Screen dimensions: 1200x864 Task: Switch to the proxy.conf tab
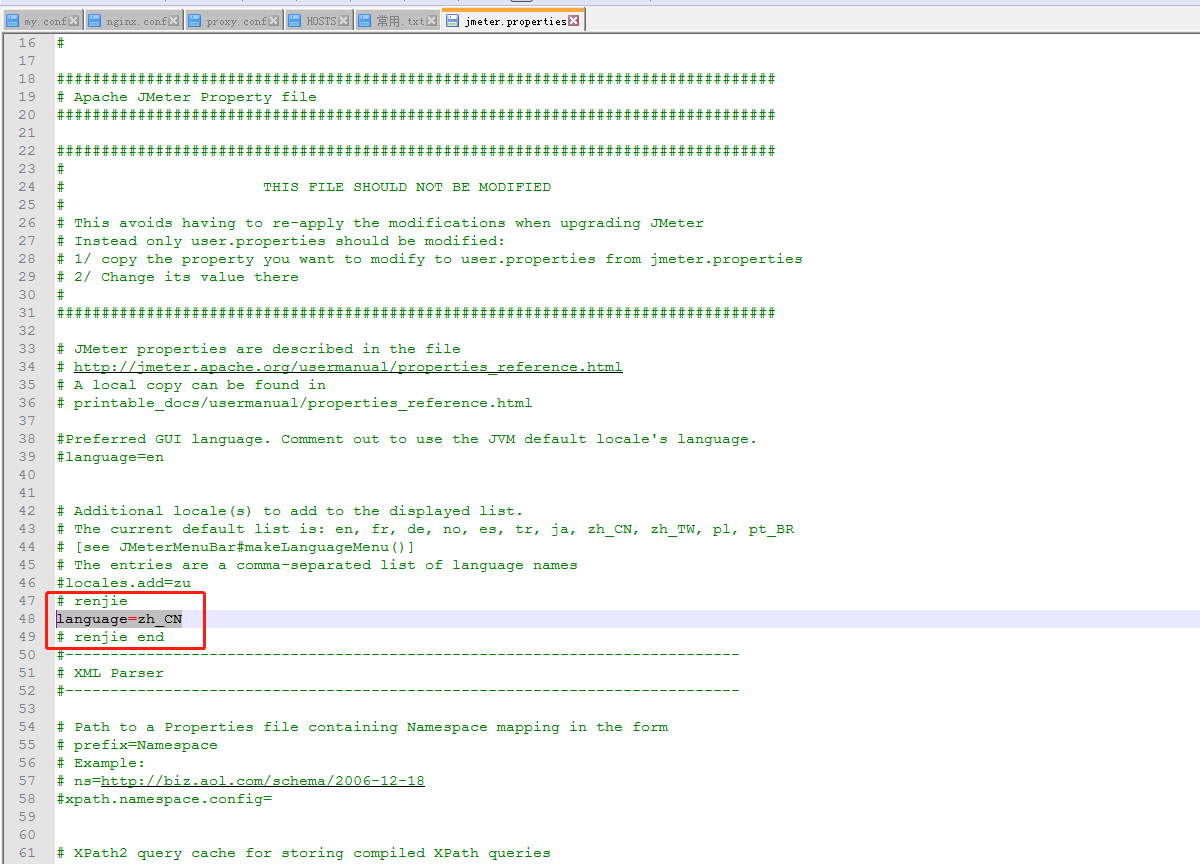tap(236, 21)
